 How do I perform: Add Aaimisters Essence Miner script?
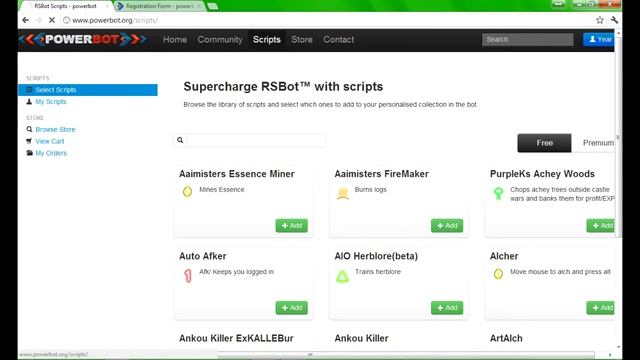click(291, 226)
